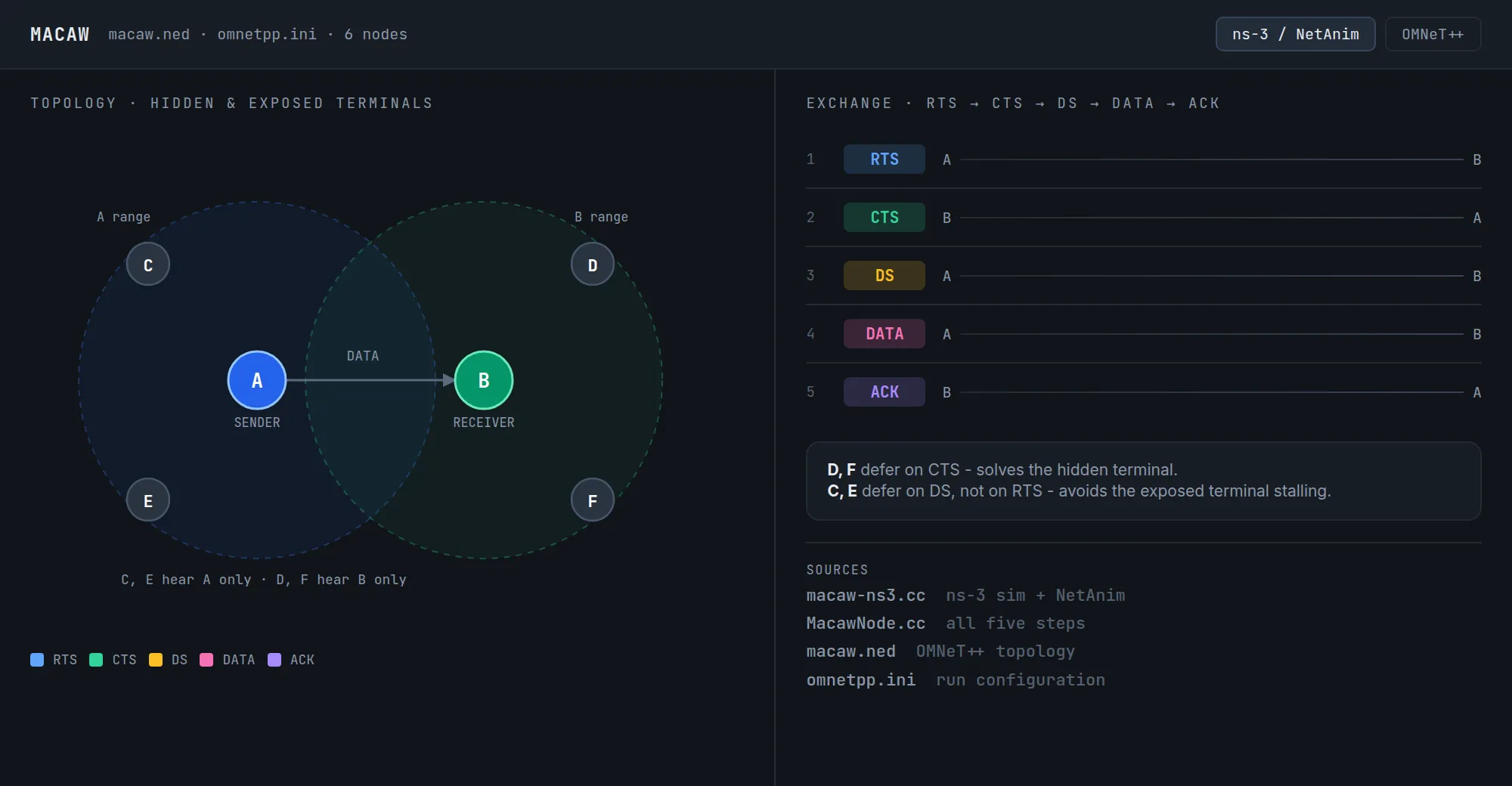Click the SENDER caption under node A
Viewport: 1512px width, 786px height.
pos(257,422)
